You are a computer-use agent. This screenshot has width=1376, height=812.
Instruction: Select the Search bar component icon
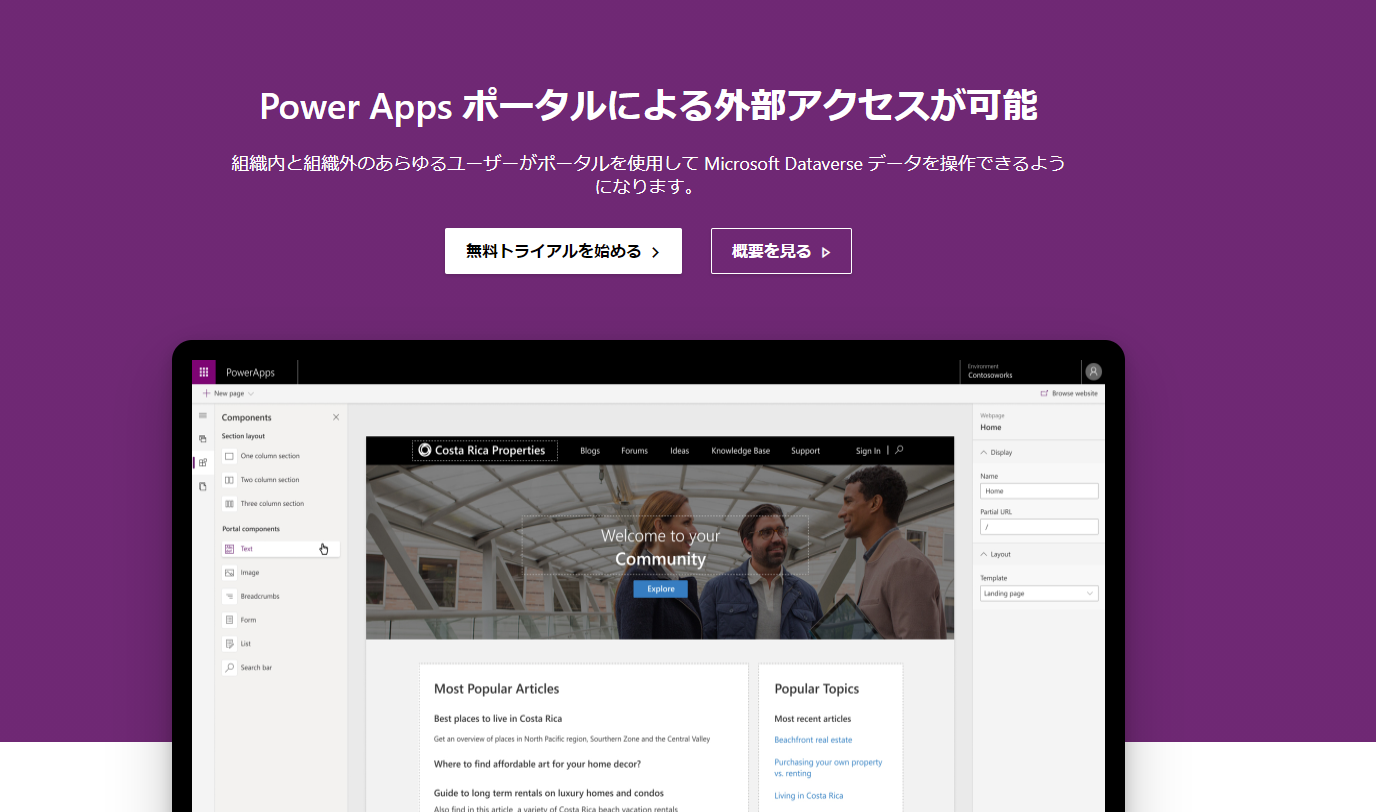coord(229,667)
